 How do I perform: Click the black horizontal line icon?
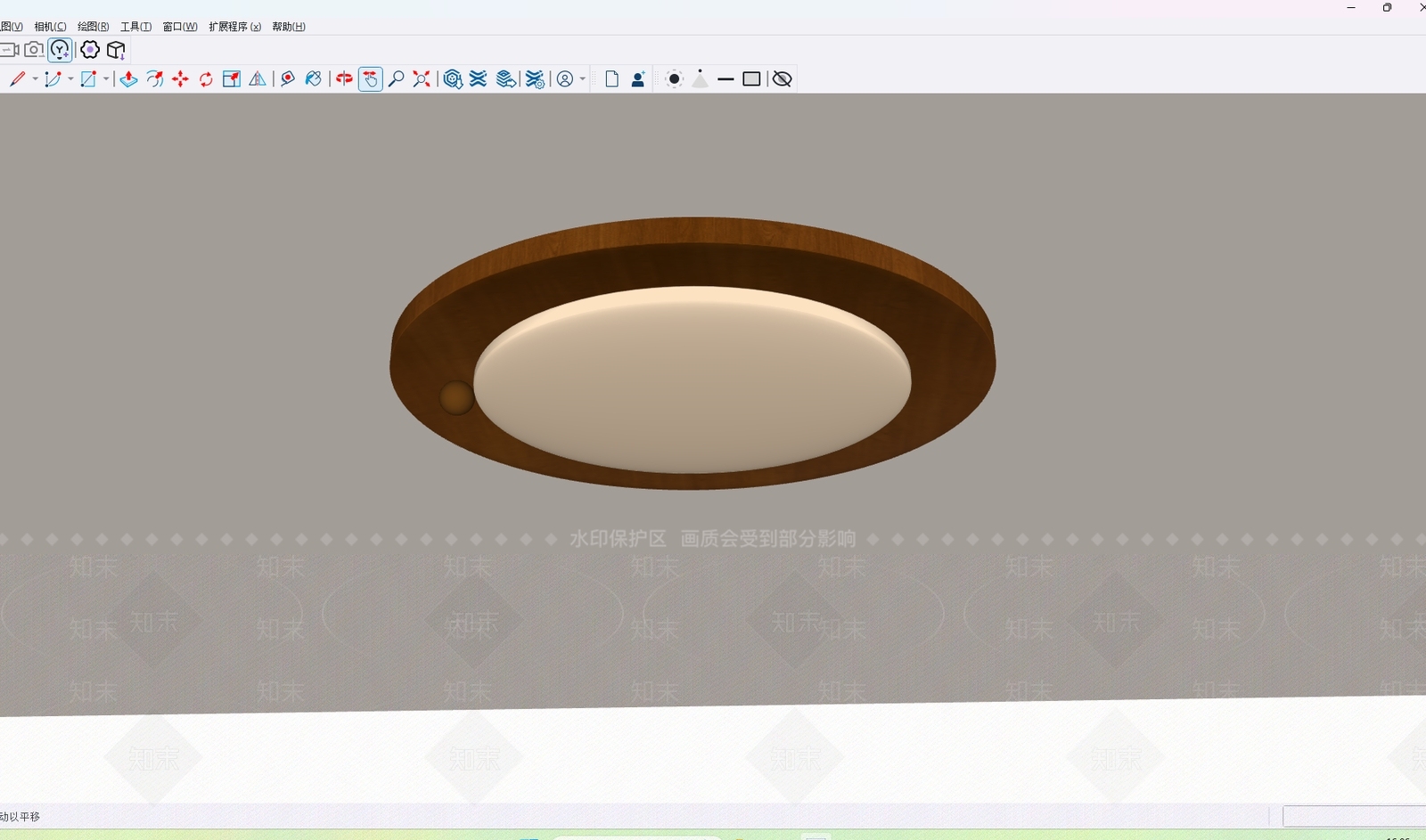click(x=725, y=79)
